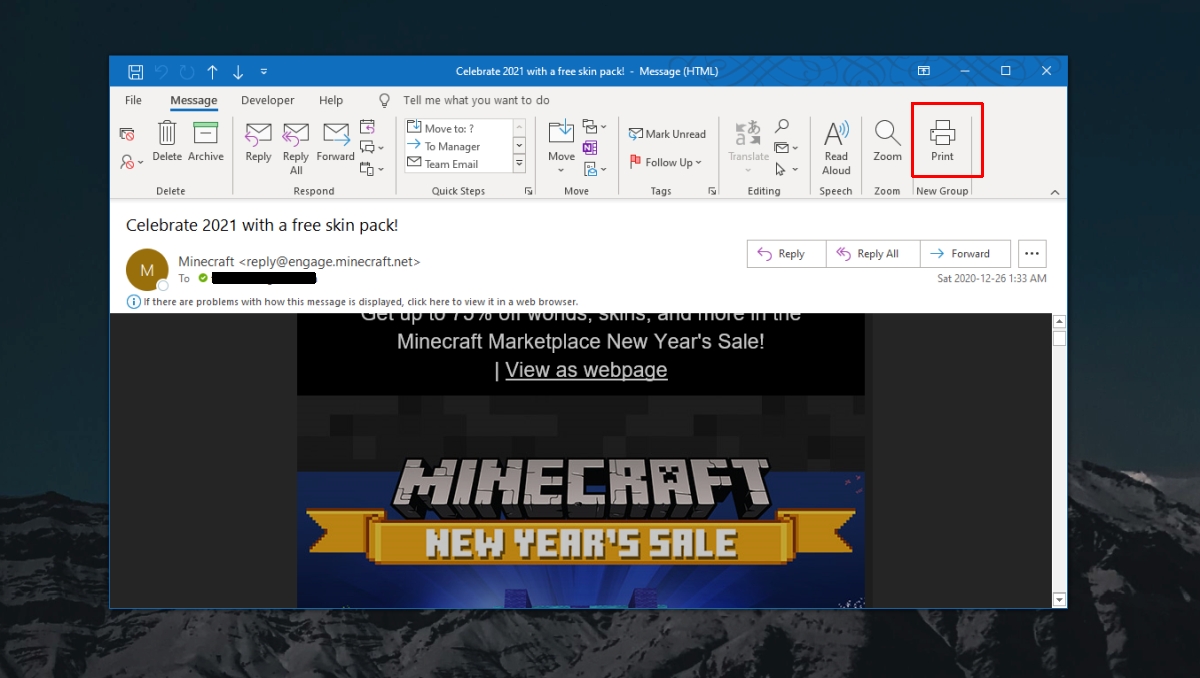Screen dimensions: 1200x678
Task: Mark the message as Unread
Action: click(x=667, y=134)
